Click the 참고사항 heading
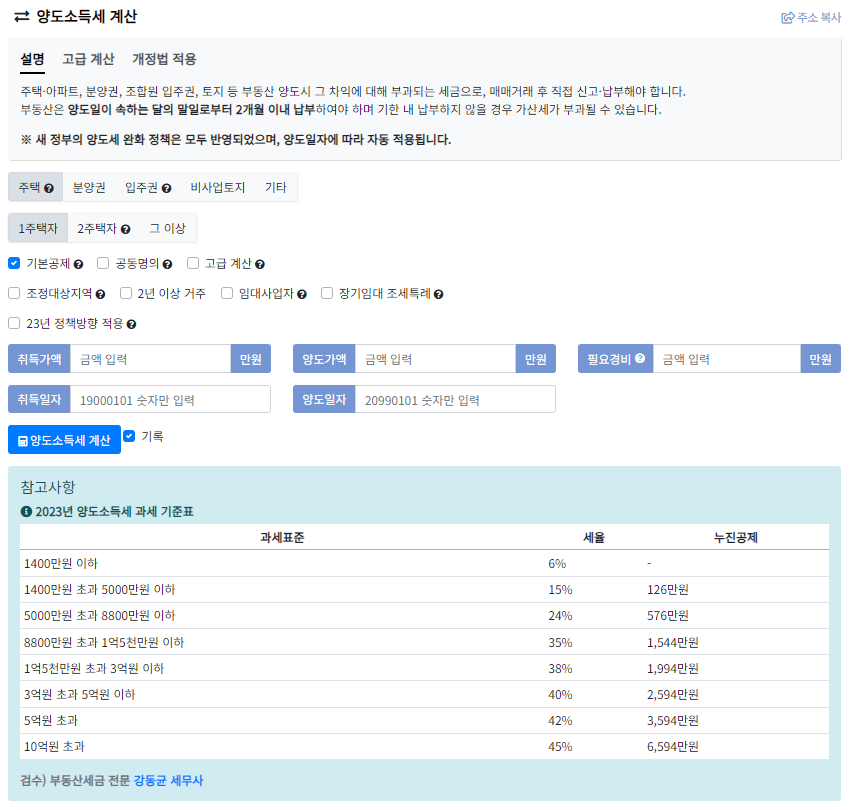Viewport: 849px width, 810px height. point(48,487)
